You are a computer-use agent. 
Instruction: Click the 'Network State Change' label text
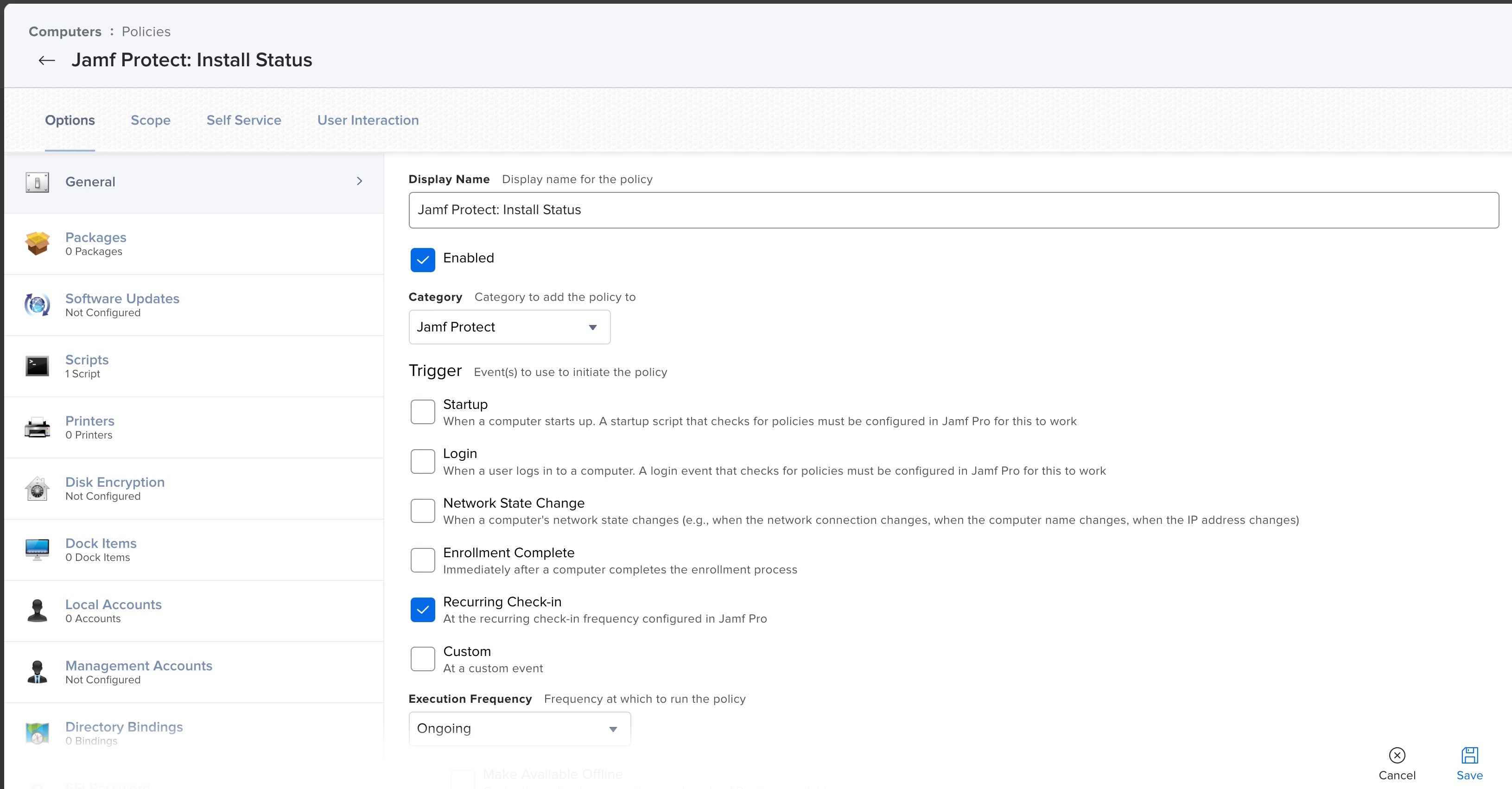(x=514, y=503)
